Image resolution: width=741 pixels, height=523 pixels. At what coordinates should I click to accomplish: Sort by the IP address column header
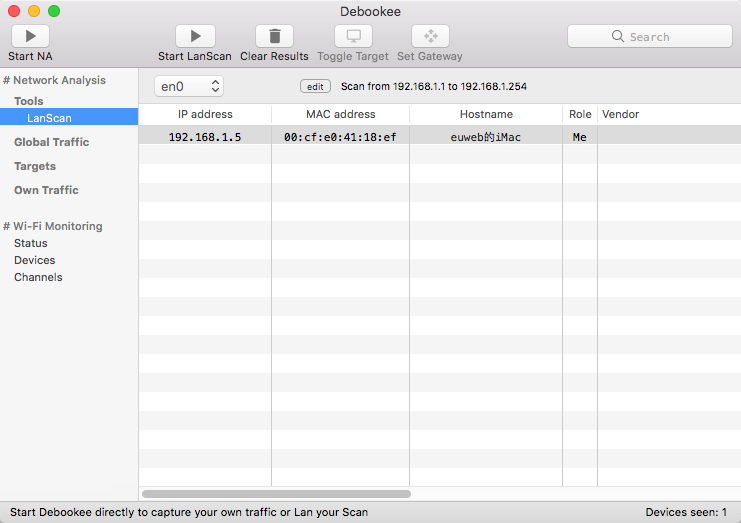(205, 114)
